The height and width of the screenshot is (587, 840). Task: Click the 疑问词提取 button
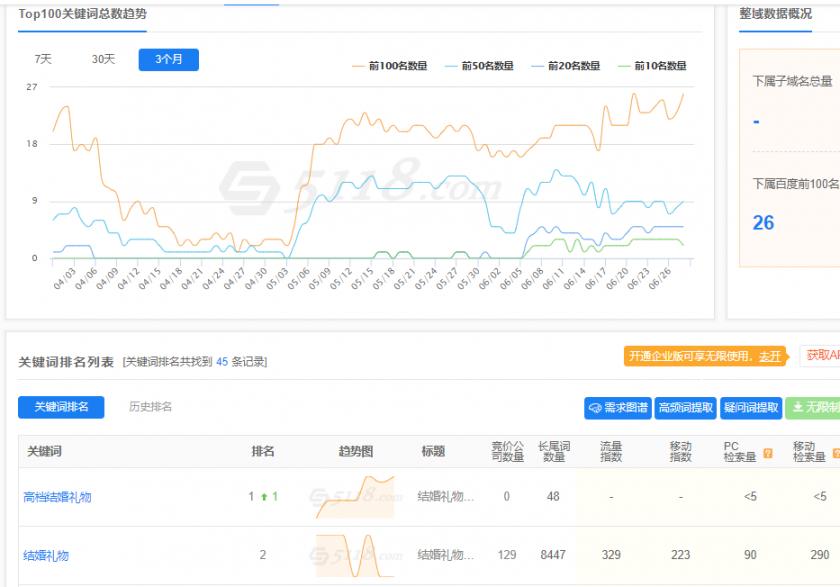(x=750, y=408)
